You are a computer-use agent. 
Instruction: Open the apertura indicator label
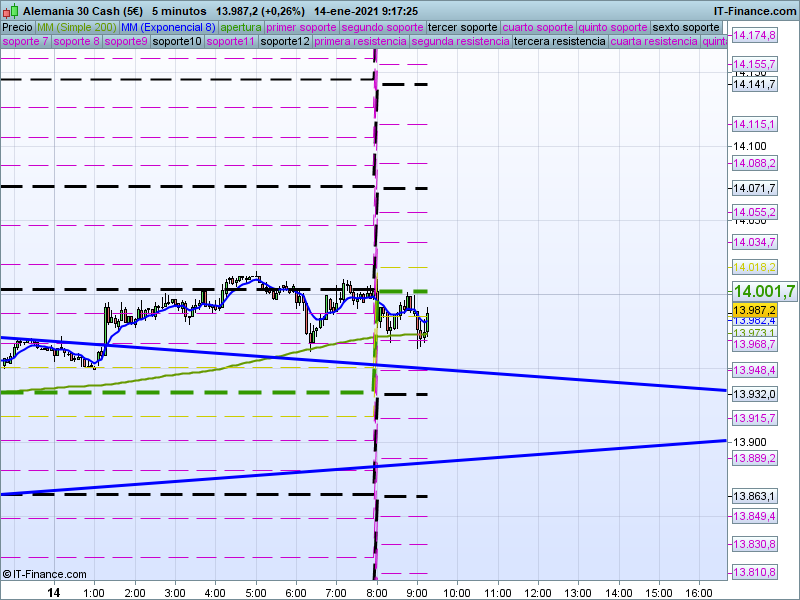[241, 27]
